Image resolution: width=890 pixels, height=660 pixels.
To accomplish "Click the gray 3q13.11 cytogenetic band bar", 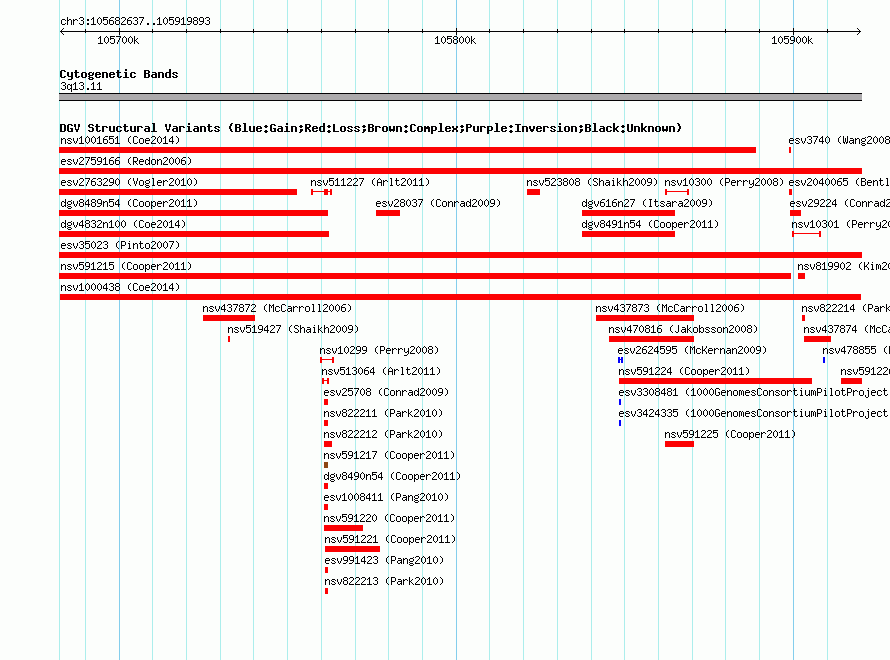I will click(x=460, y=97).
